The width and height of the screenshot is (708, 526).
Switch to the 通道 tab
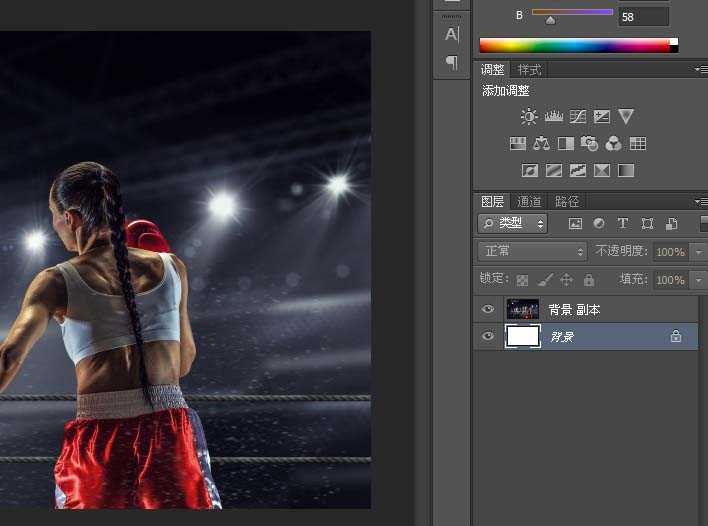click(530, 201)
